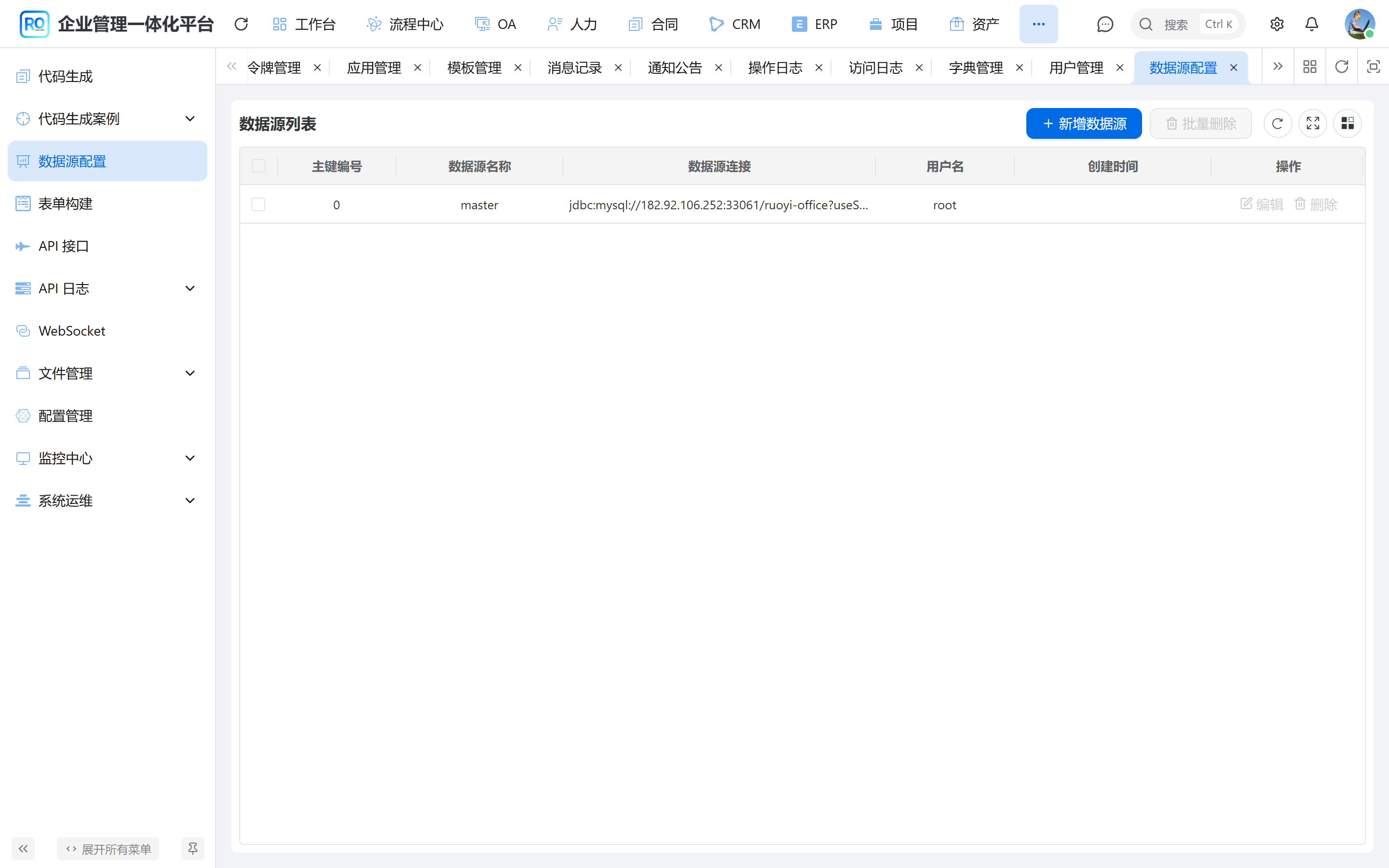
Task: Open the 合同 top menu
Action: click(653, 24)
